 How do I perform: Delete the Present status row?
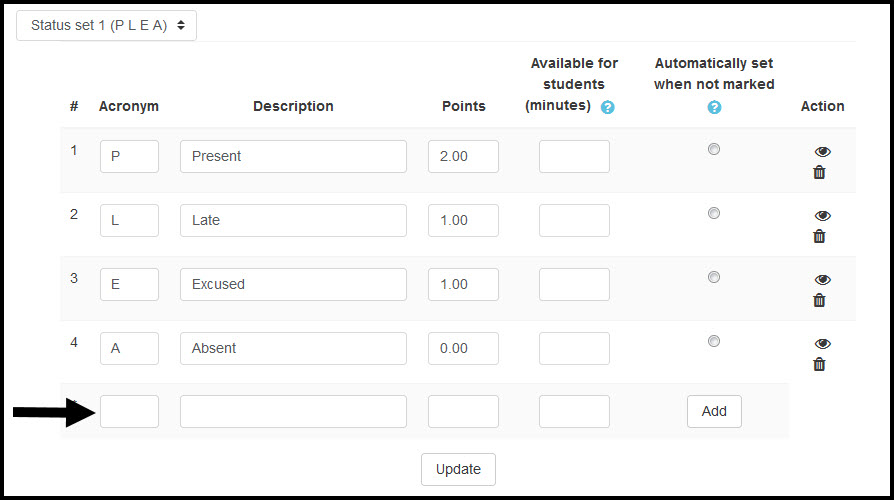pyautogui.click(x=819, y=172)
